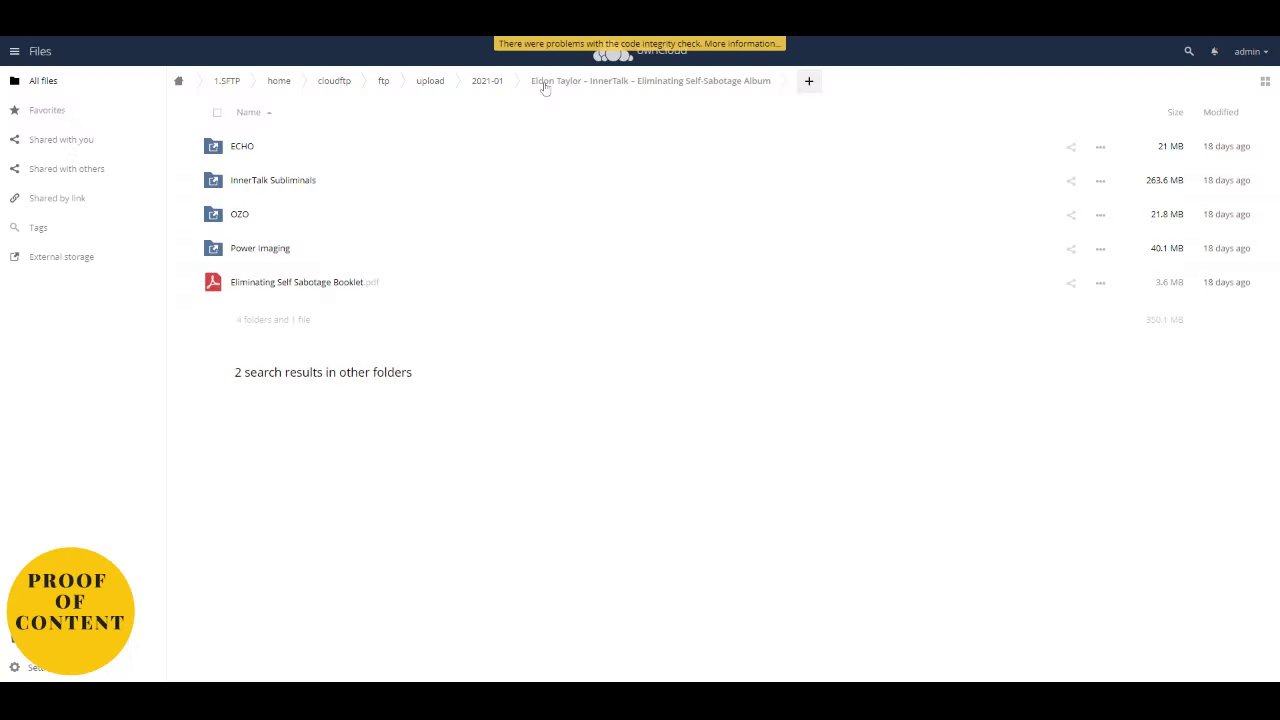Viewport: 1280px width, 720px height.
Task: Click the Files app title
Action: point(40,51)
